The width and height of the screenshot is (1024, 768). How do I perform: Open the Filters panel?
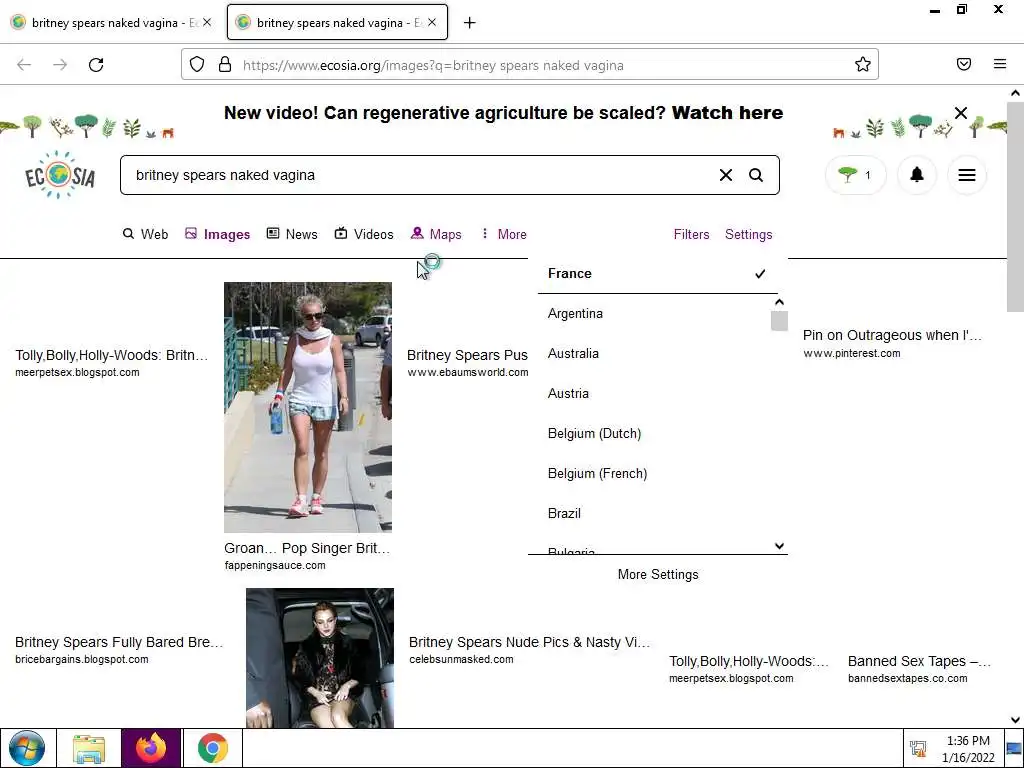pos(691,234)
